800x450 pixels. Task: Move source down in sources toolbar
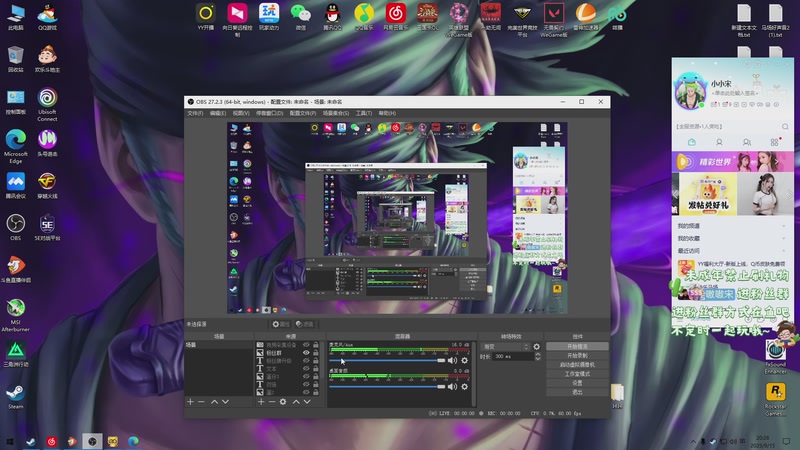pos(307,402)
